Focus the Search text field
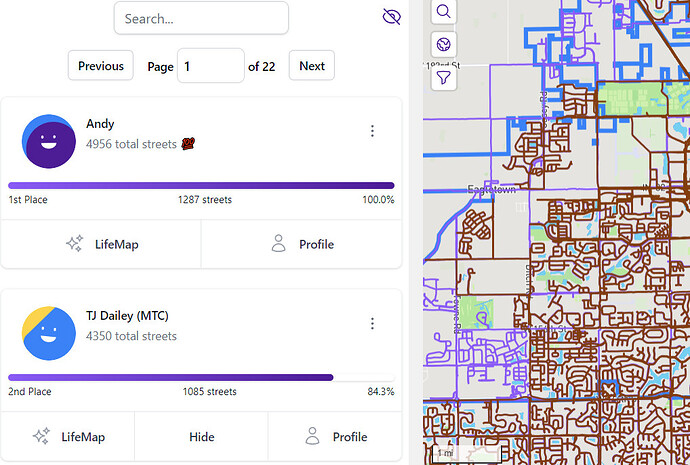This screenshot has width=690, height=465. coord(201,18)
